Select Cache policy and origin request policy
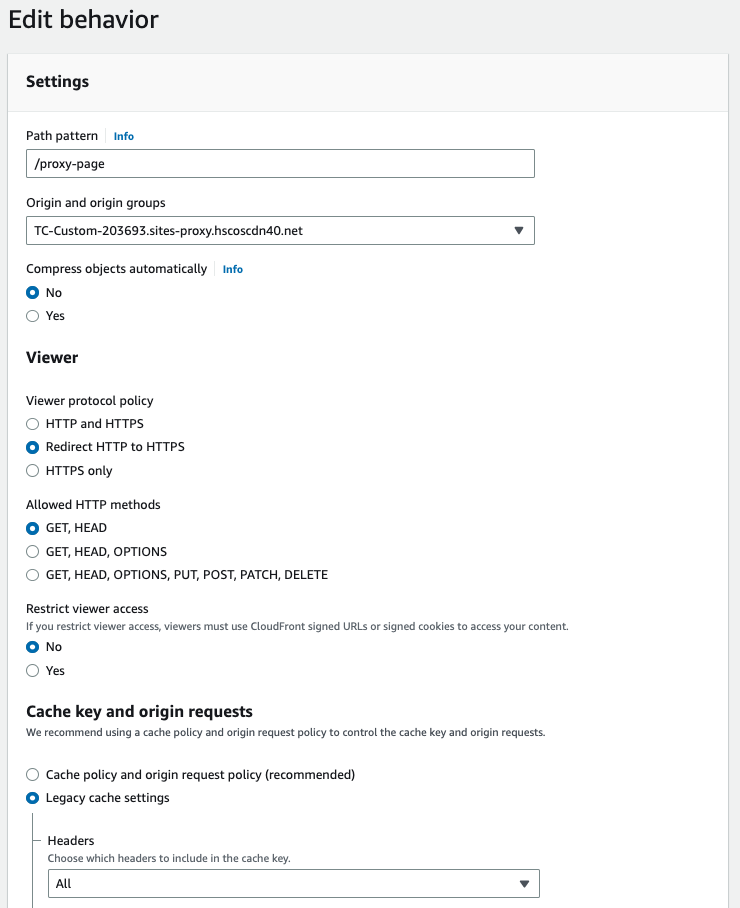 click(32, 774)
